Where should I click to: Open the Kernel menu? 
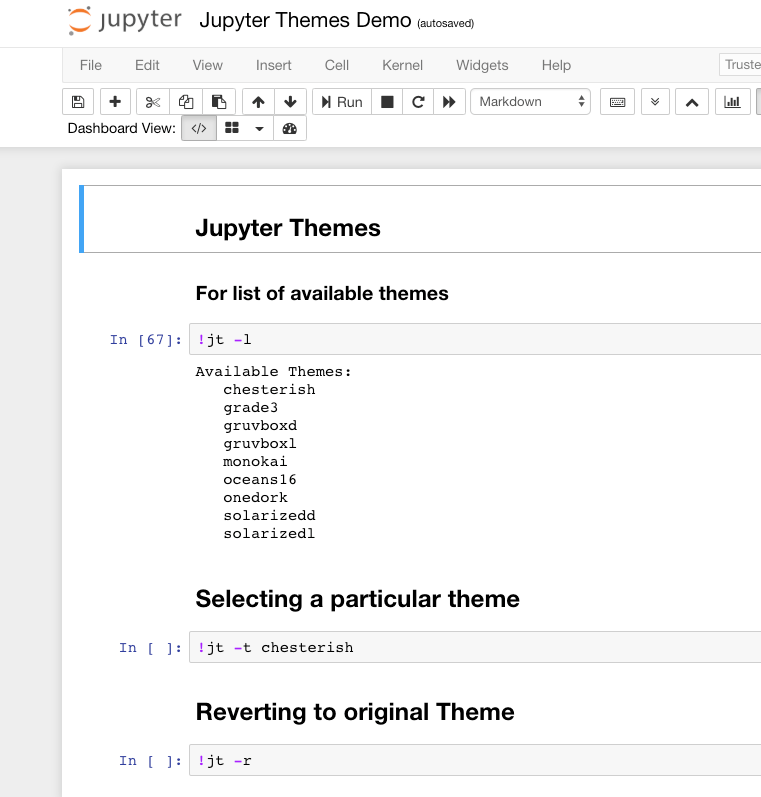(402, 65)
